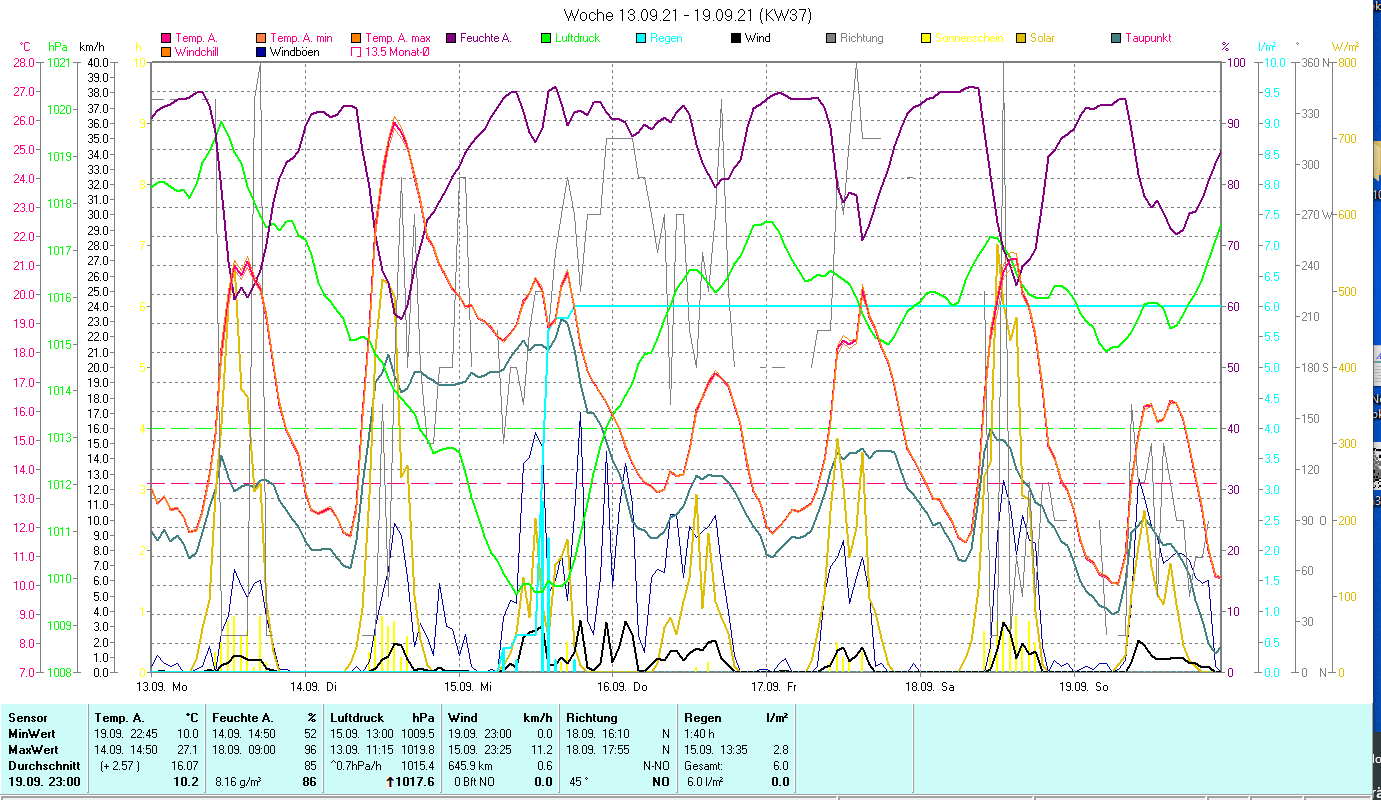Select the Windböen label in the legend

(295, 52)
